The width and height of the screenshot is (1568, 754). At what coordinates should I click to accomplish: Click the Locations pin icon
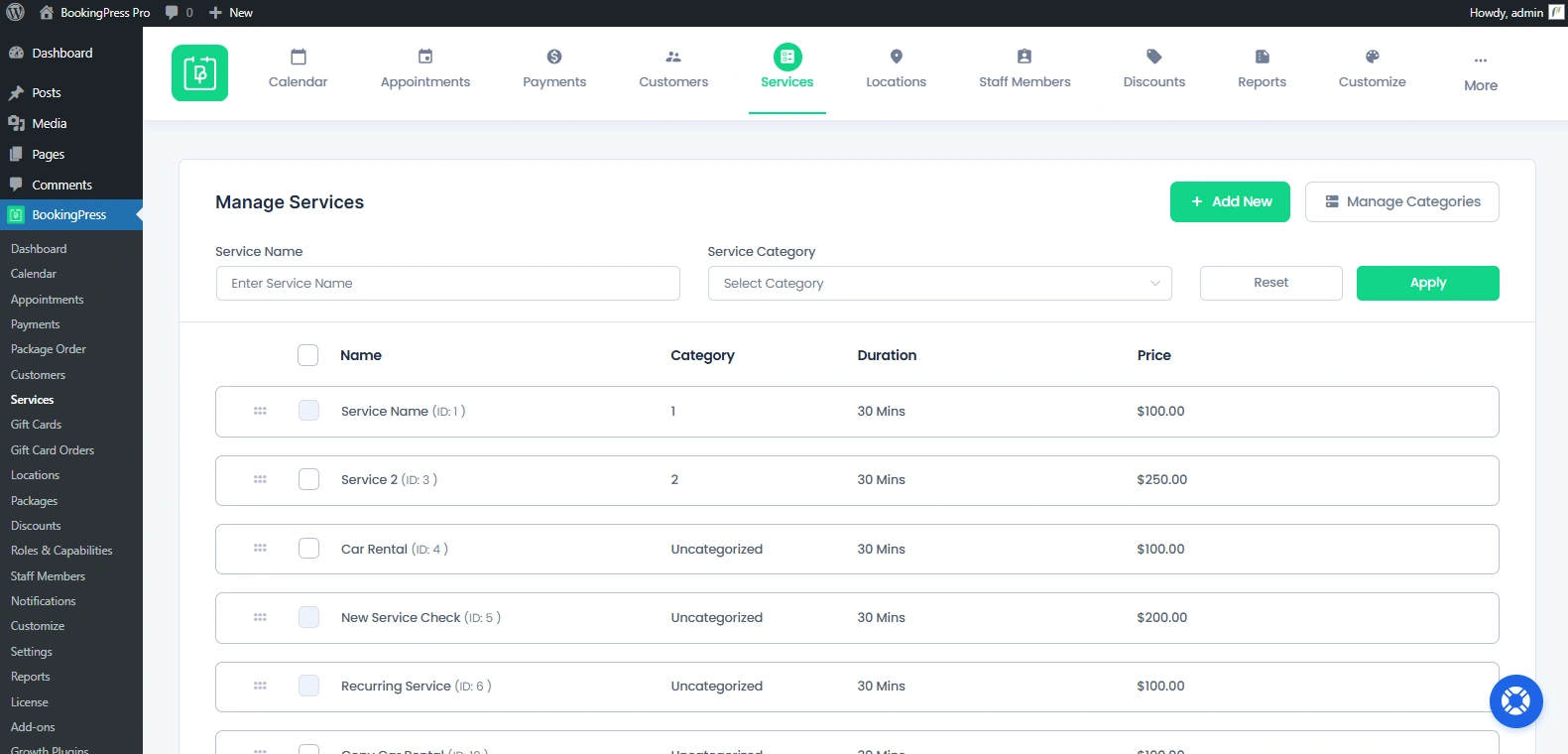897,57
